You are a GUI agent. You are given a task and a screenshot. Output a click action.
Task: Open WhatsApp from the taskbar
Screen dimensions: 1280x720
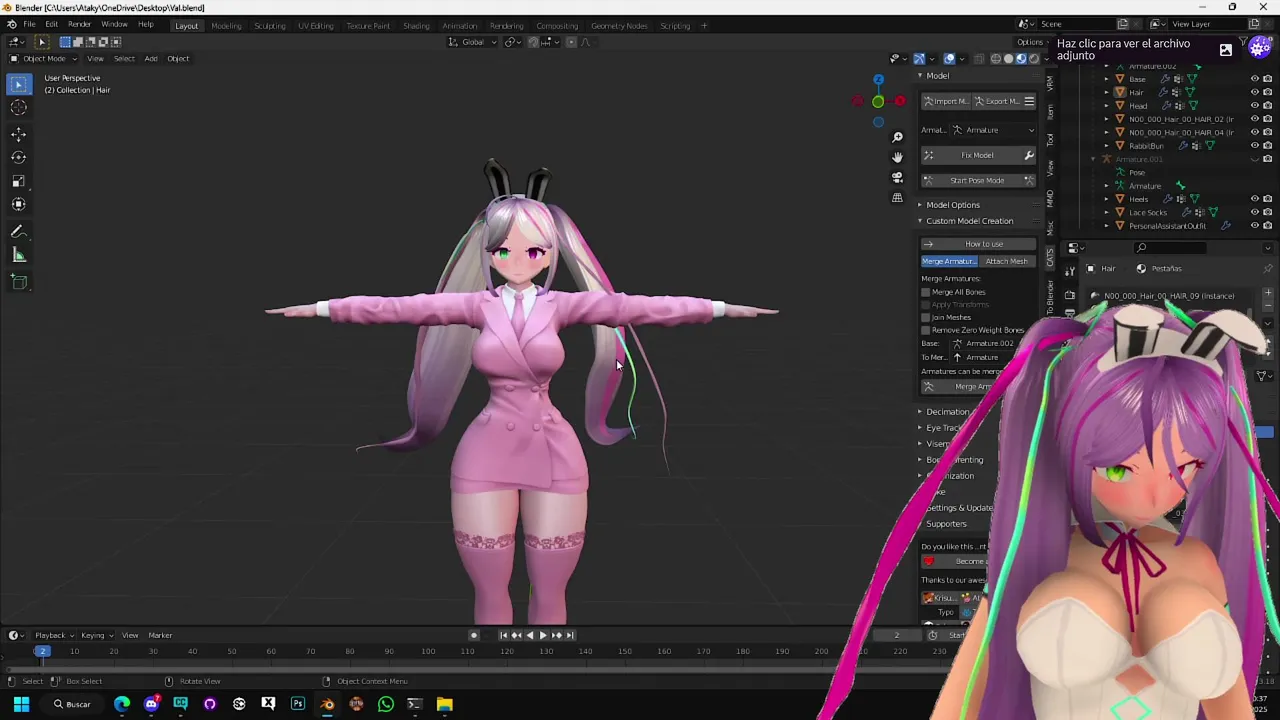point(385,704)
